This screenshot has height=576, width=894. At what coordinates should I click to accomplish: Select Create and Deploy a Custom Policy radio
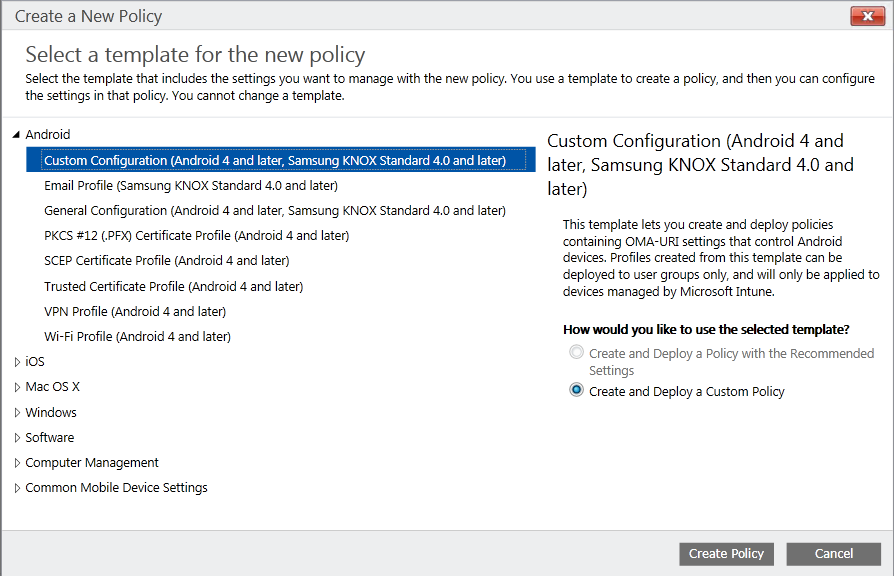[576, 390]
